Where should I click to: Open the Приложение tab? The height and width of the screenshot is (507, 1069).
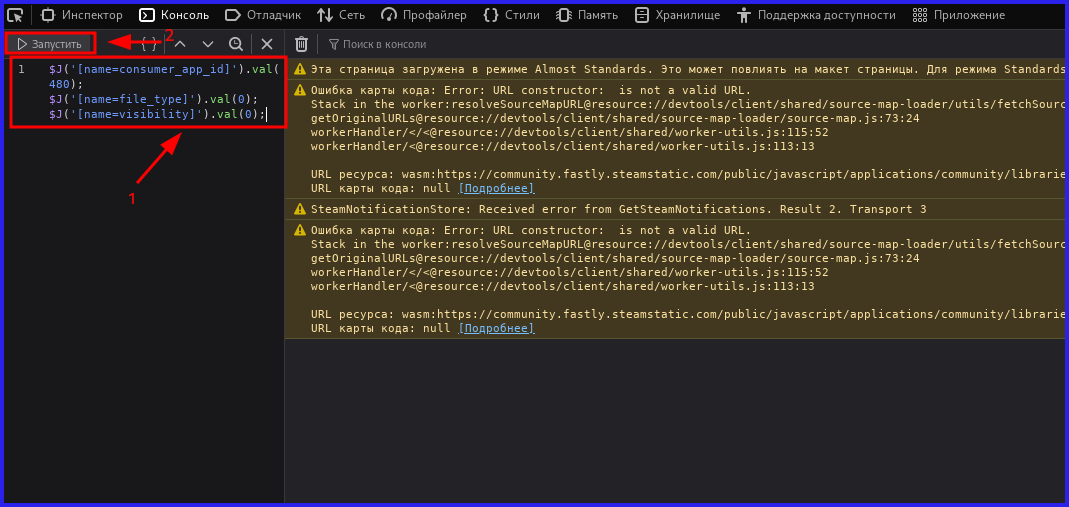tap(959, 15)
